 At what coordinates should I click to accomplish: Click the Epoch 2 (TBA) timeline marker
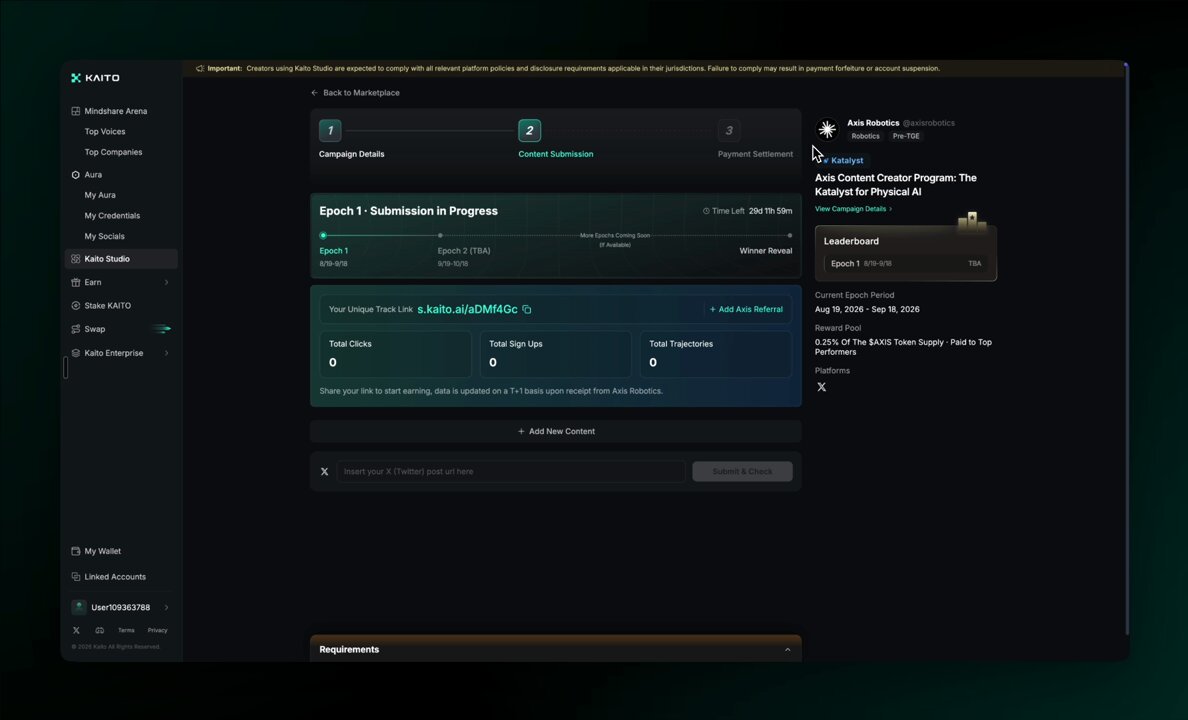[x=440, y=236]
